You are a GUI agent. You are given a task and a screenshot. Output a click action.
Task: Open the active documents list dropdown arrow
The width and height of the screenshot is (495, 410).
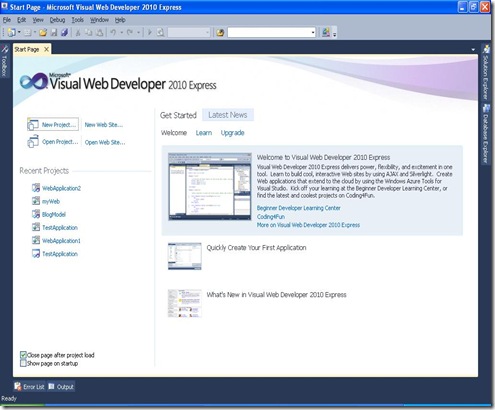(473, 50)
